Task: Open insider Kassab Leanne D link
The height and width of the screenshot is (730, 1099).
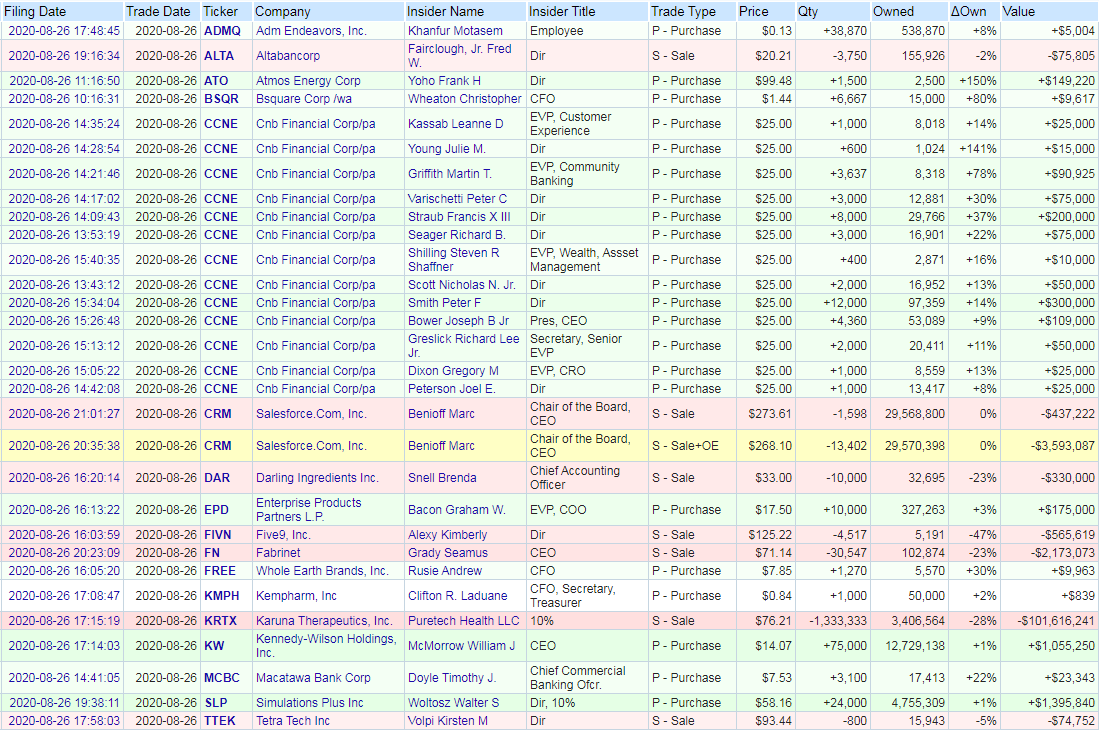Action: (456, 124)
